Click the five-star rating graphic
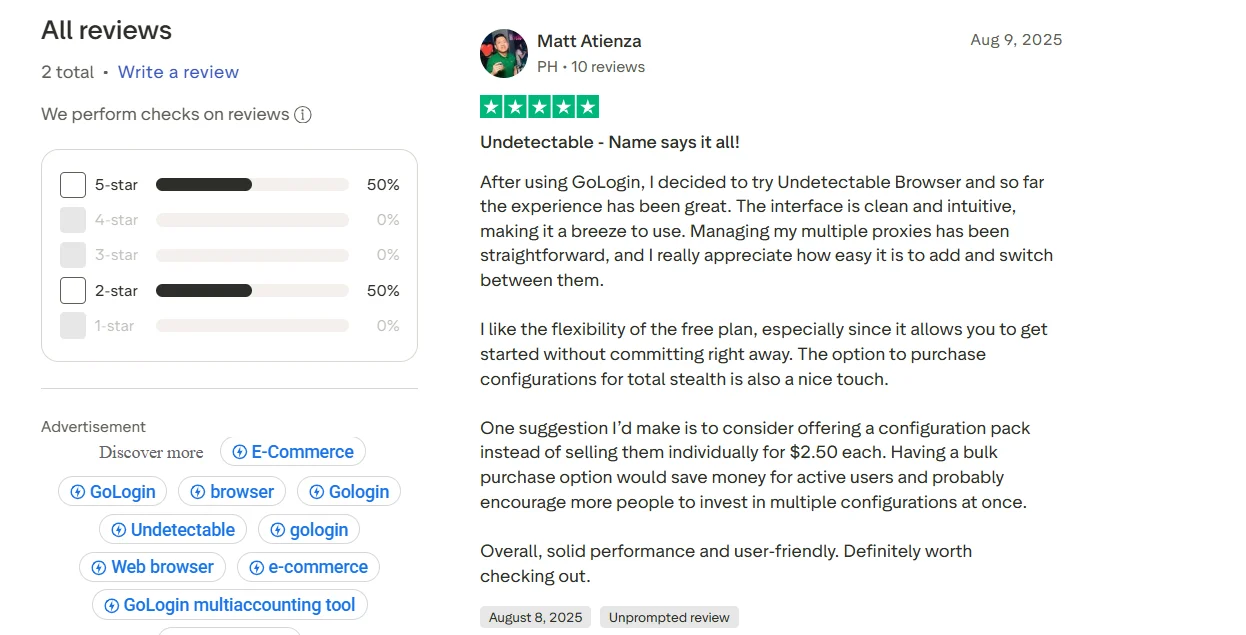This screenshot has height=635, width=1246. (539, 107)
